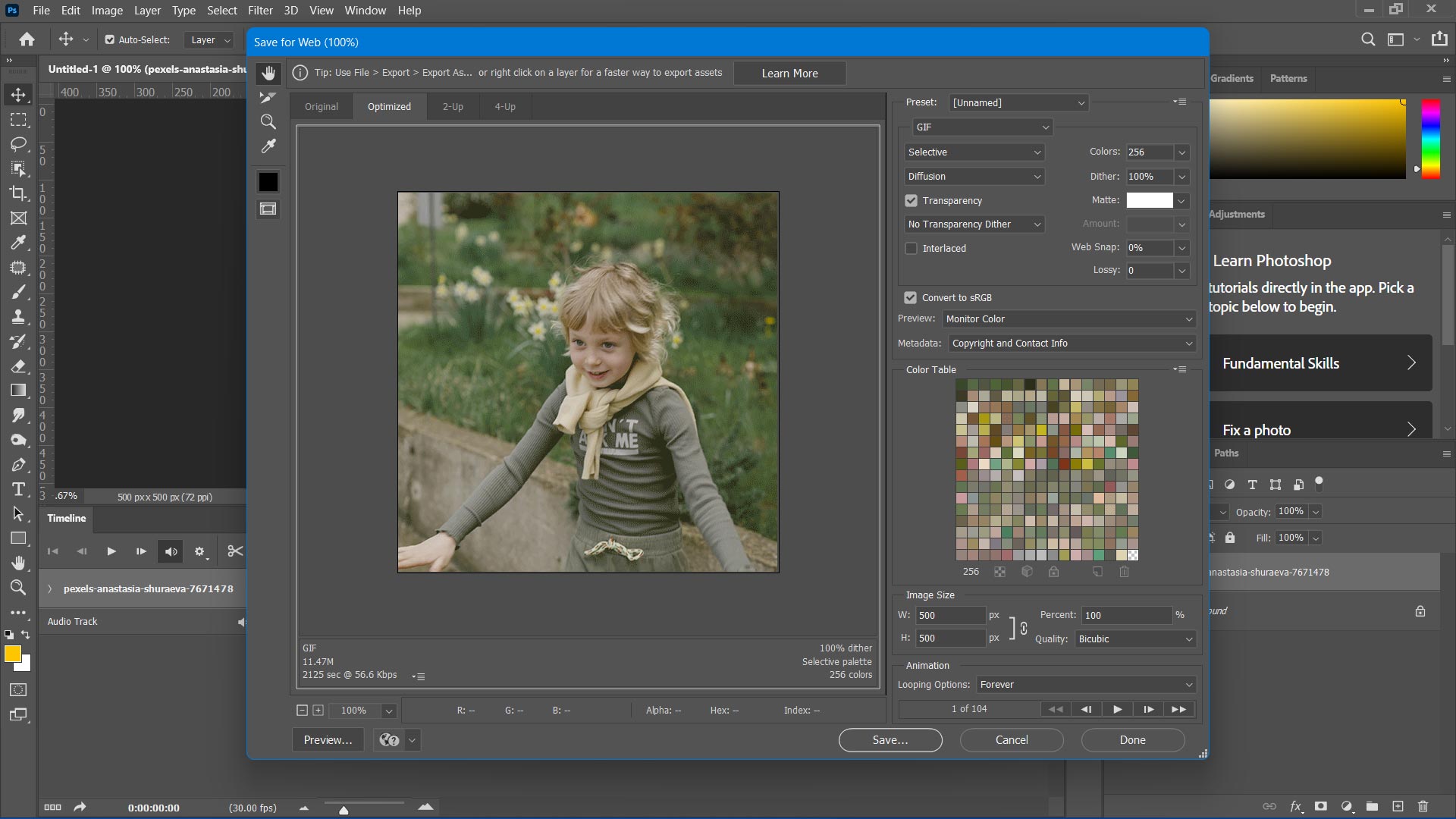Play the animation in Save for Web
1456x819 pixels.
1117,709
